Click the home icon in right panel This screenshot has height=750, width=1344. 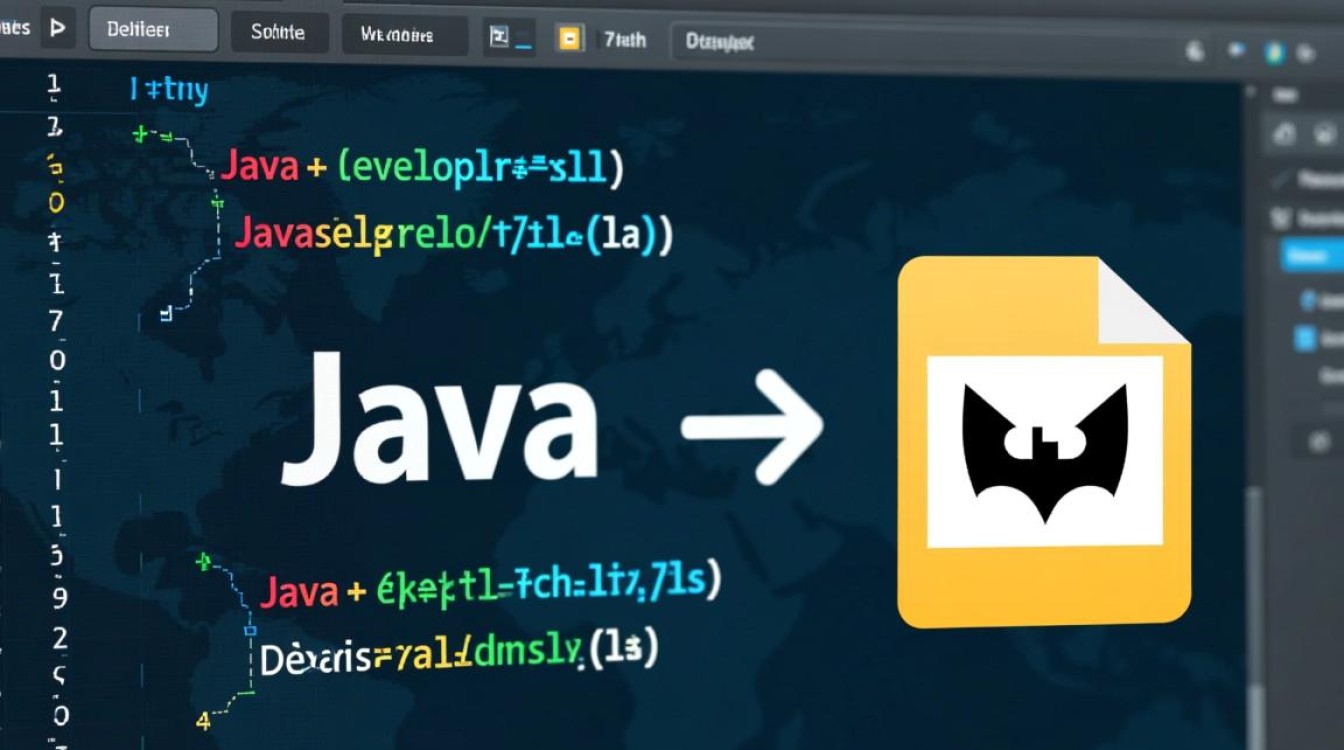pyautogui.click(x=1284, y=133)
